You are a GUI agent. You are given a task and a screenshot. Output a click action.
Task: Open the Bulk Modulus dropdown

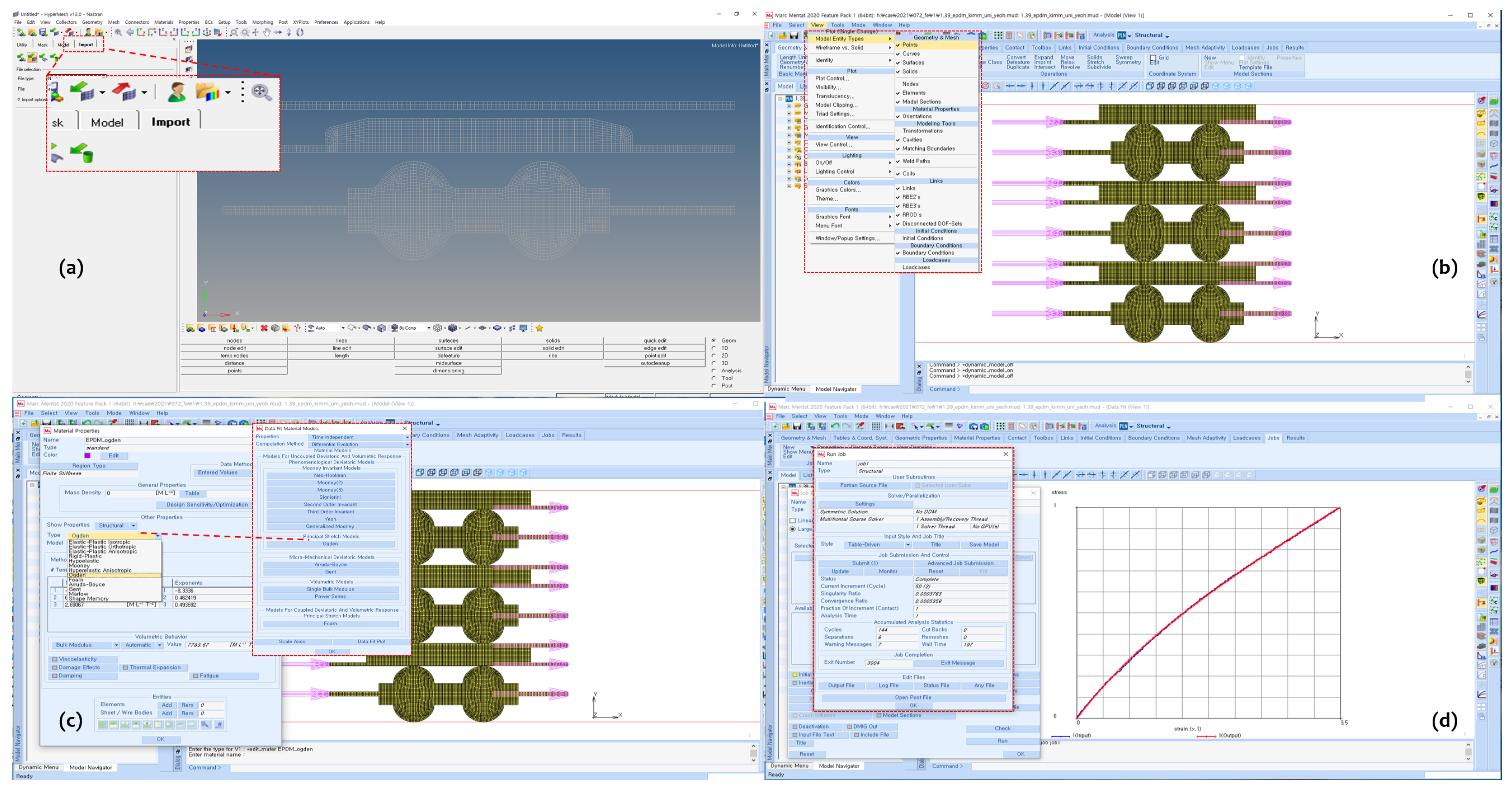116,645
